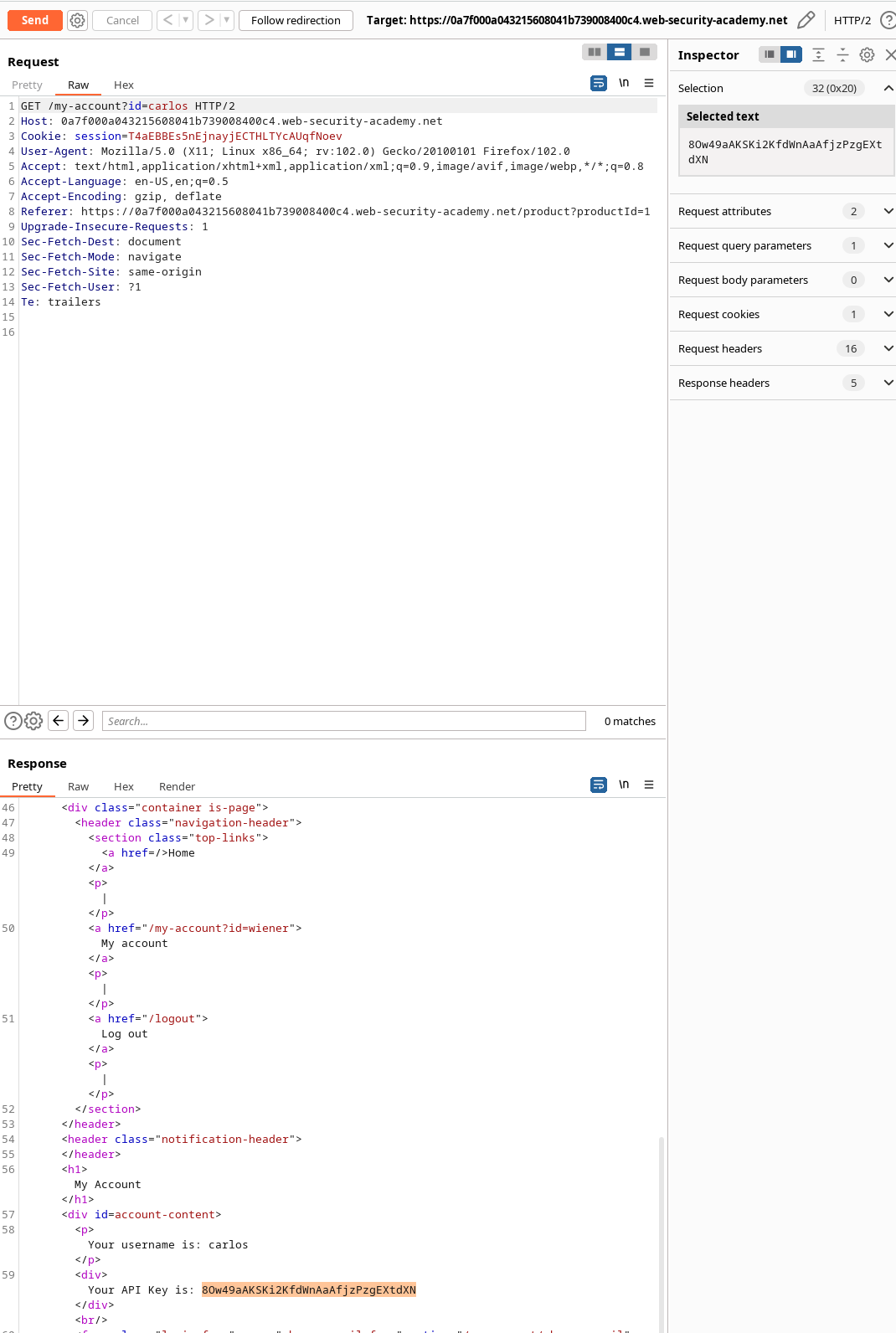Open search settings gear below request

33,721
